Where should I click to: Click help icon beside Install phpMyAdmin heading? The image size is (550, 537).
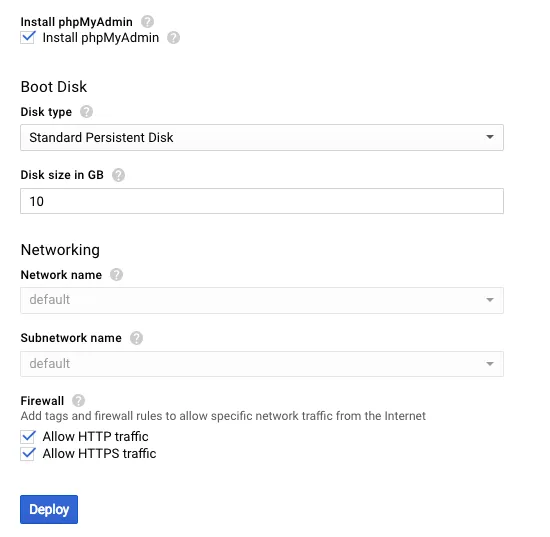tap(147, 22)
